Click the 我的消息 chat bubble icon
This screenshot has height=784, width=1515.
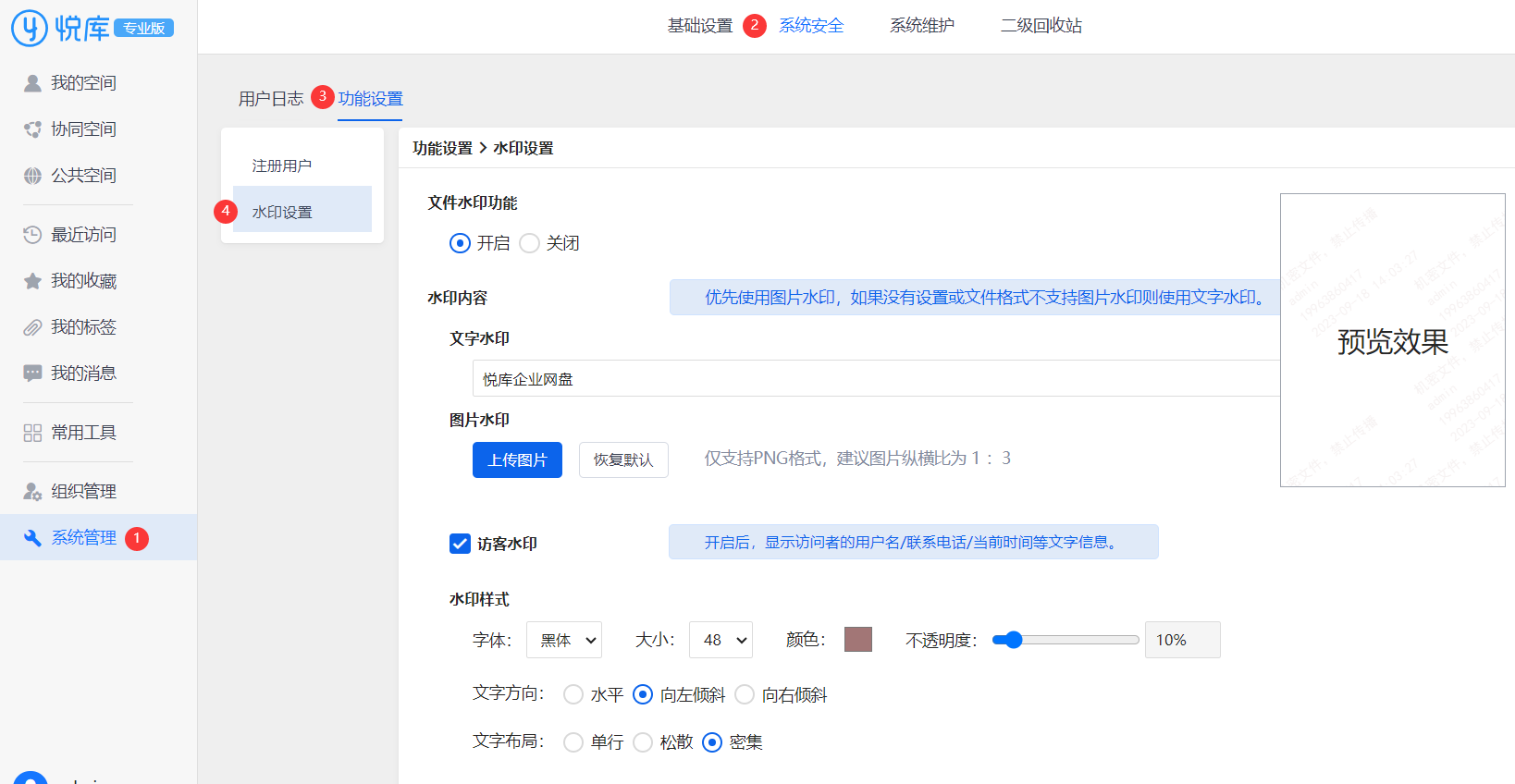click(32, 374)
